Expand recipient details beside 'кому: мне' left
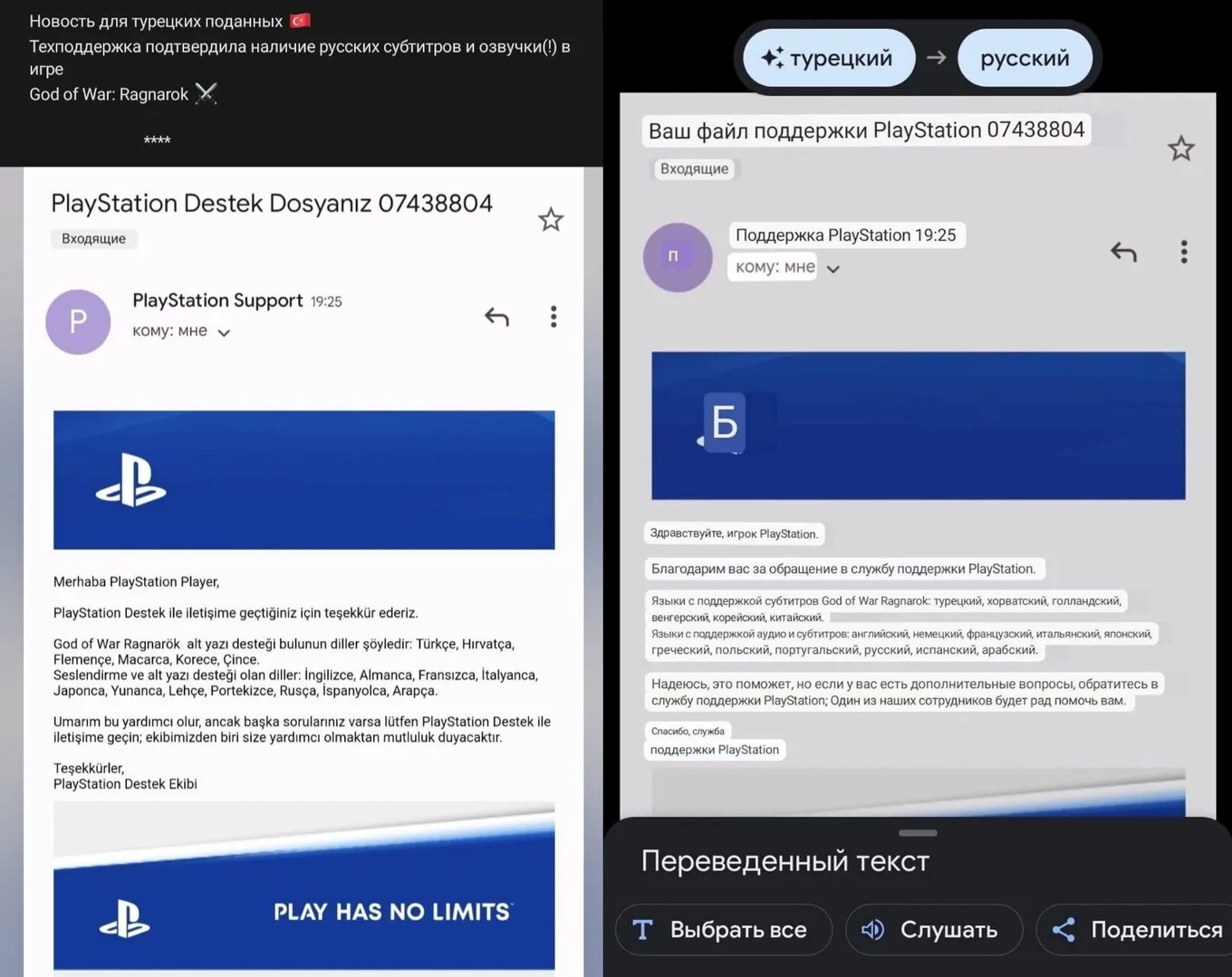 (x=224, y=332)
